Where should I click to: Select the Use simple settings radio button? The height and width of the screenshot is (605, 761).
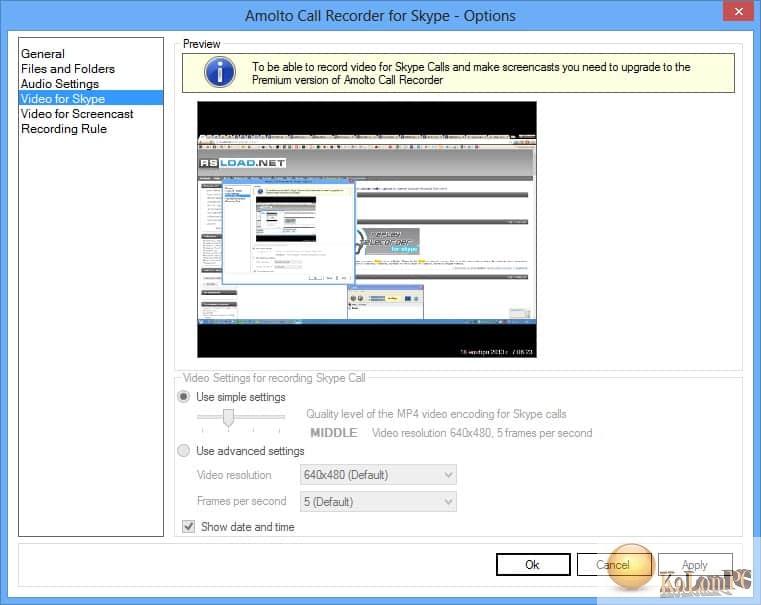click(x=183, y=397)
